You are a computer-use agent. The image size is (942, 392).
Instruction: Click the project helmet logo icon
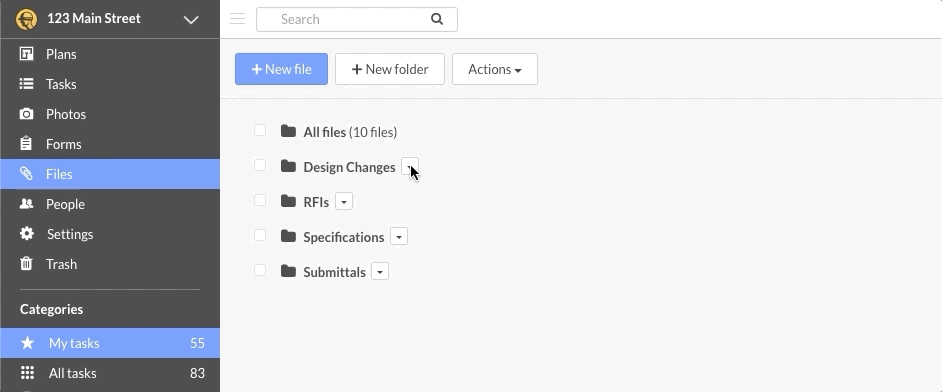(26, 19)
